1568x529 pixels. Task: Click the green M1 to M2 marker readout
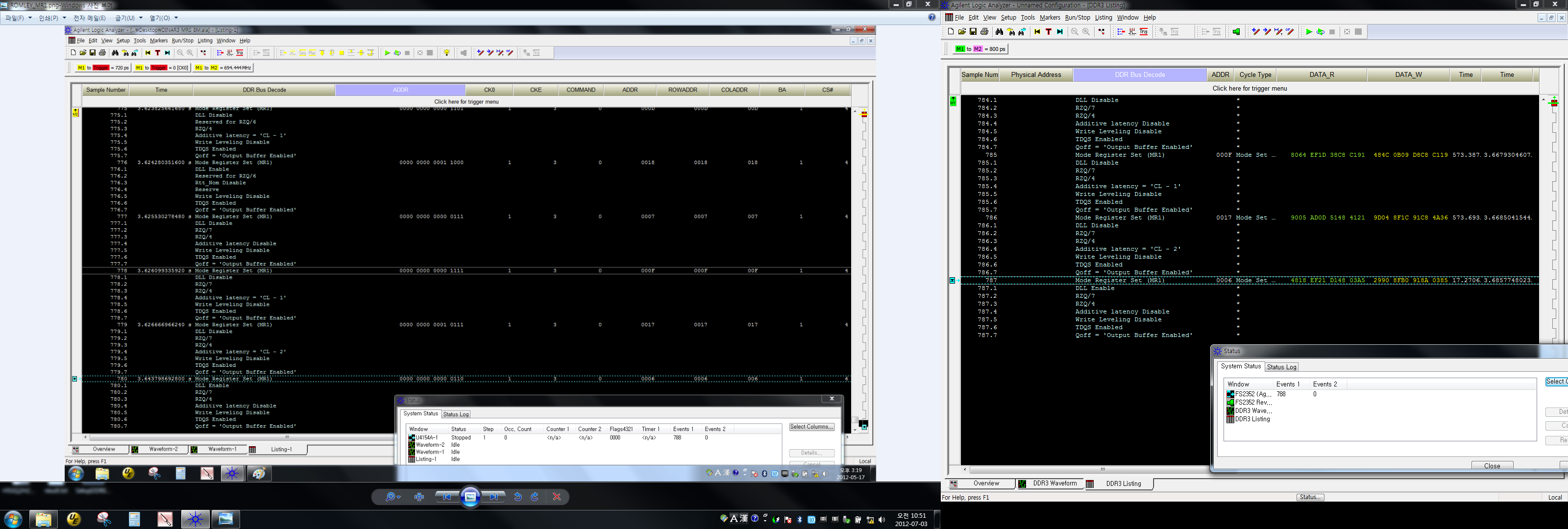point(980,48)
